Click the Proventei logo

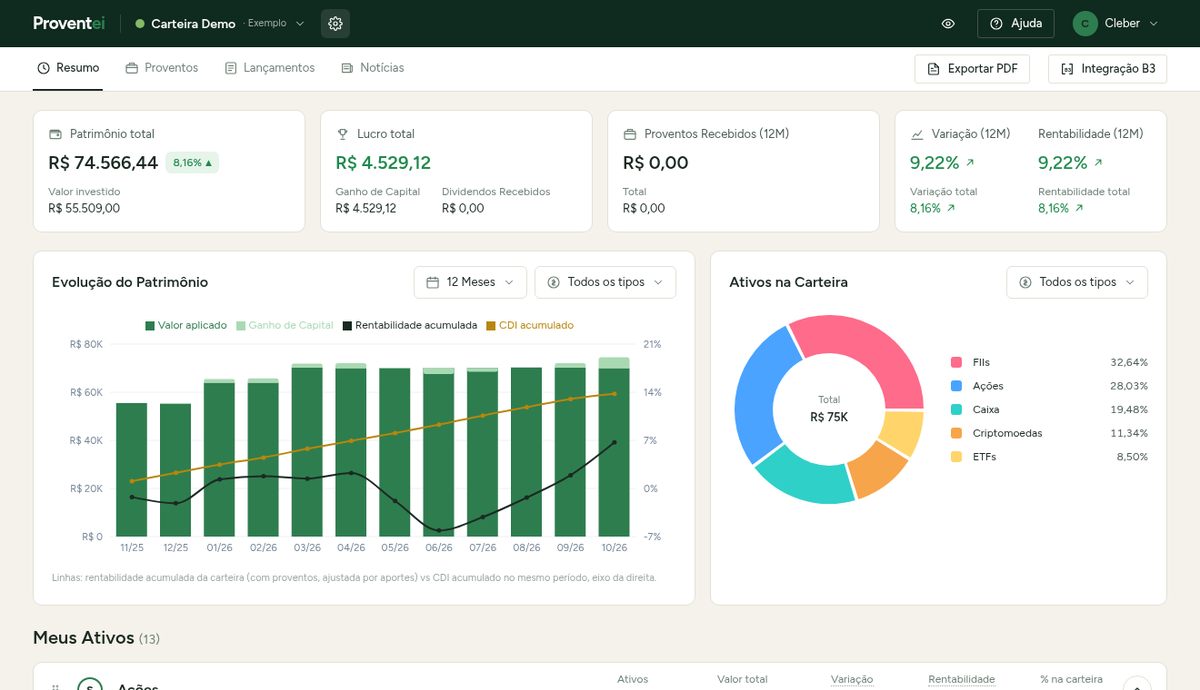coord(69,24)
